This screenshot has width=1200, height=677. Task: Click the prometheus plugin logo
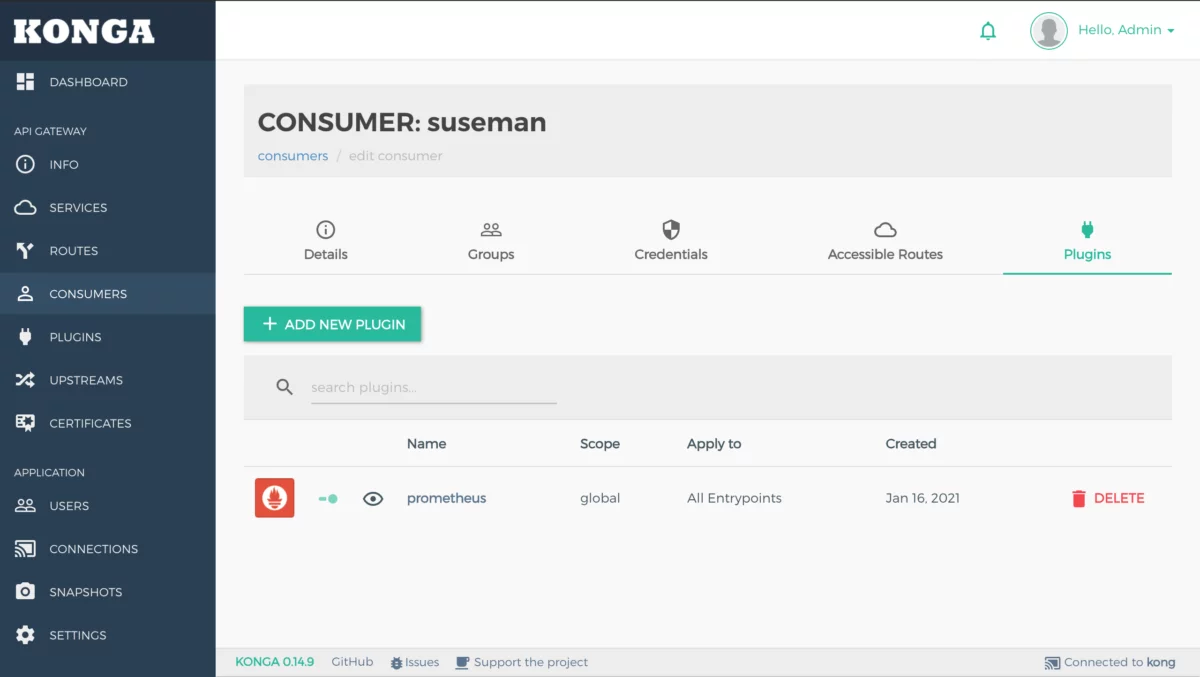(274, 497)
